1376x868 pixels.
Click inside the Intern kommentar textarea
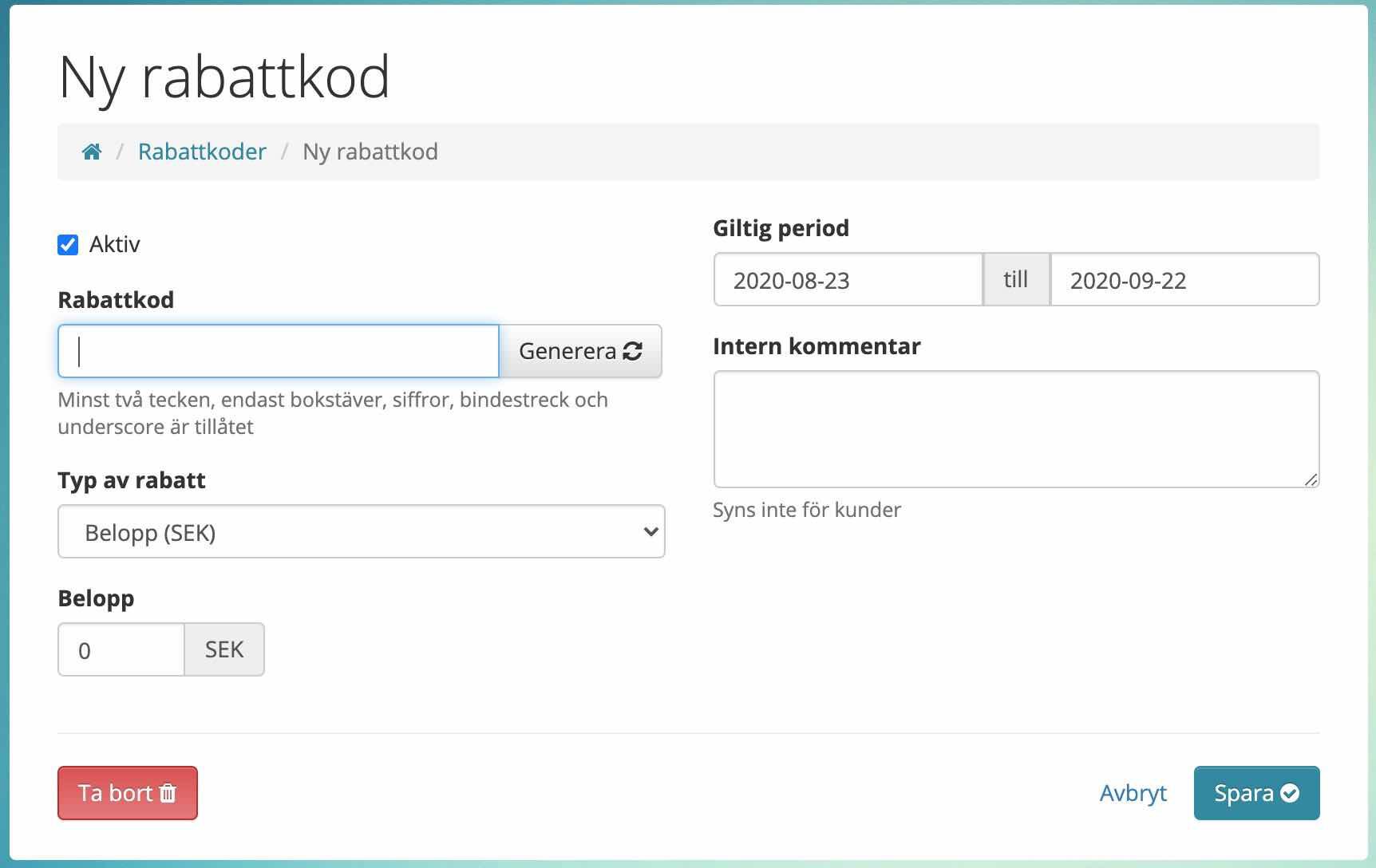pos(1016,429)
